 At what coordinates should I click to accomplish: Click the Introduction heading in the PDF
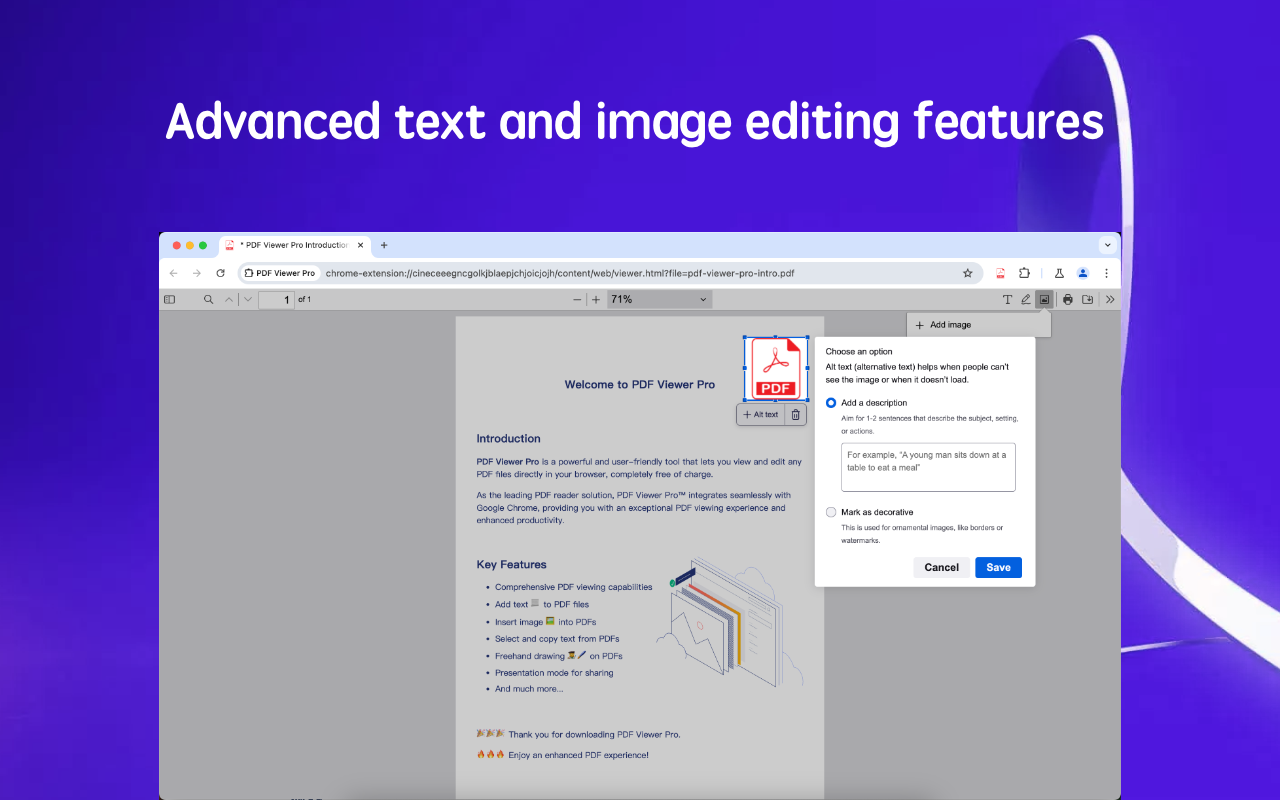tap(508, 438)
